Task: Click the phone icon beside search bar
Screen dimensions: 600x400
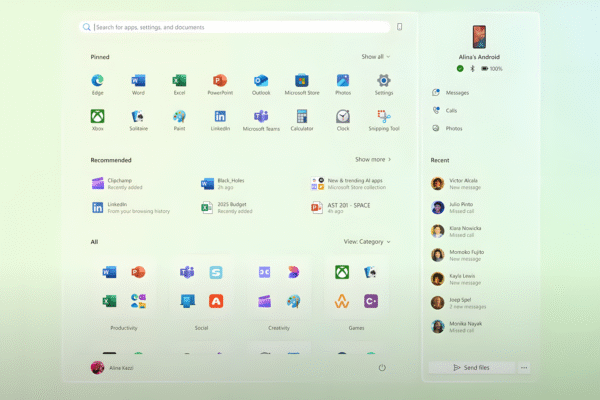Action: click(x=399, y=27)
